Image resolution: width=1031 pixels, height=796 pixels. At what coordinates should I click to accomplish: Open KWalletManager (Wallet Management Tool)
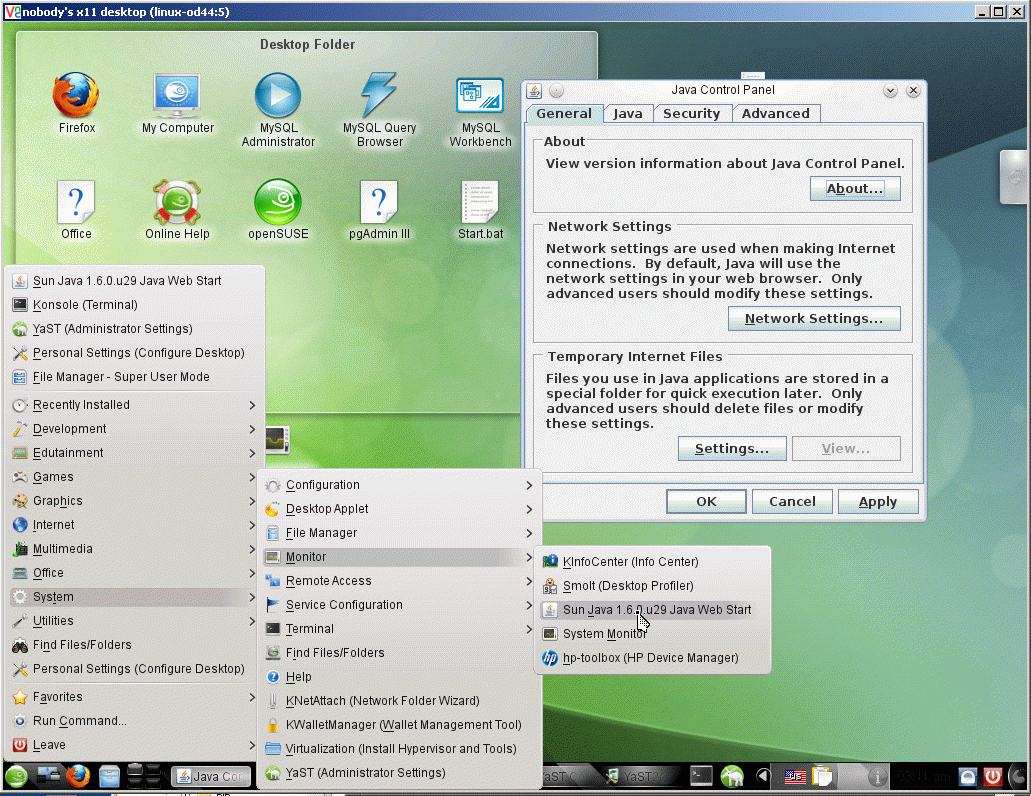[399, 725]
